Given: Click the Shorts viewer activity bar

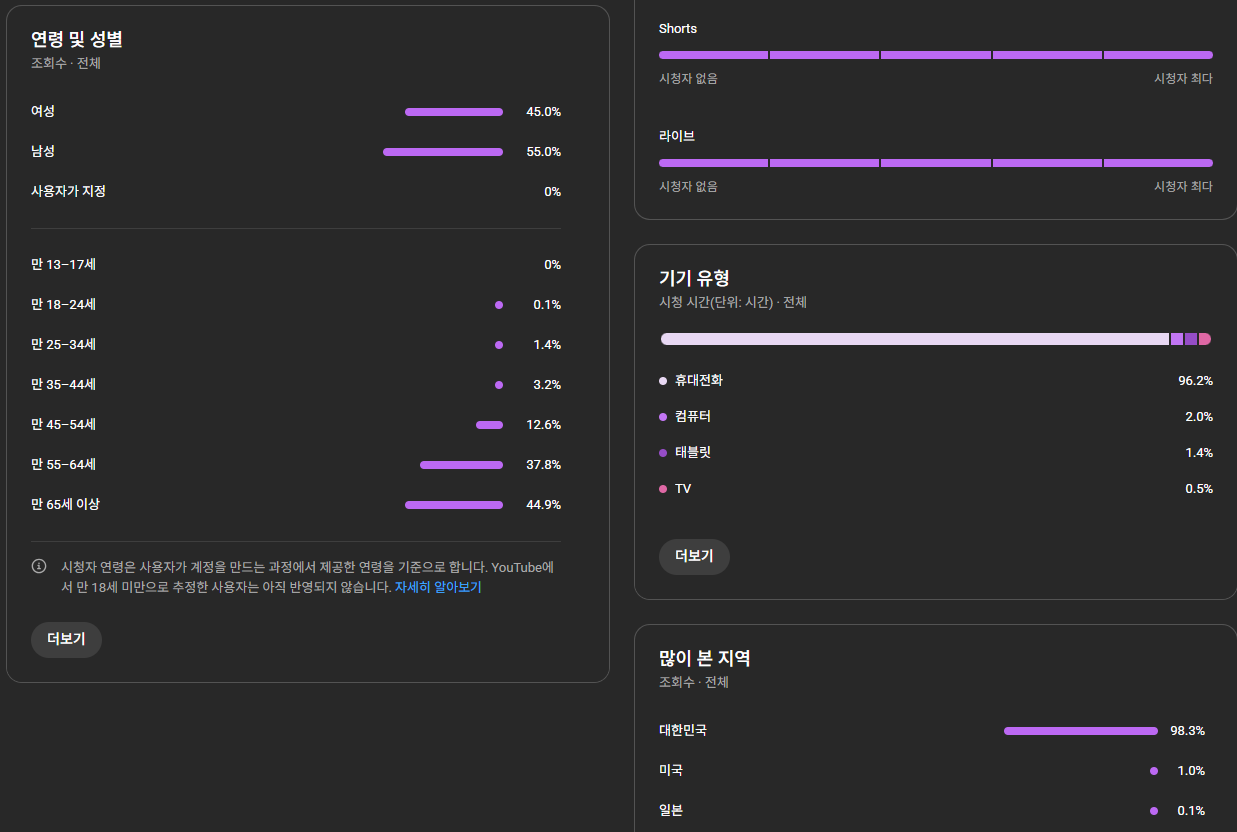Looking at the screenshot, I should (935, 55).
